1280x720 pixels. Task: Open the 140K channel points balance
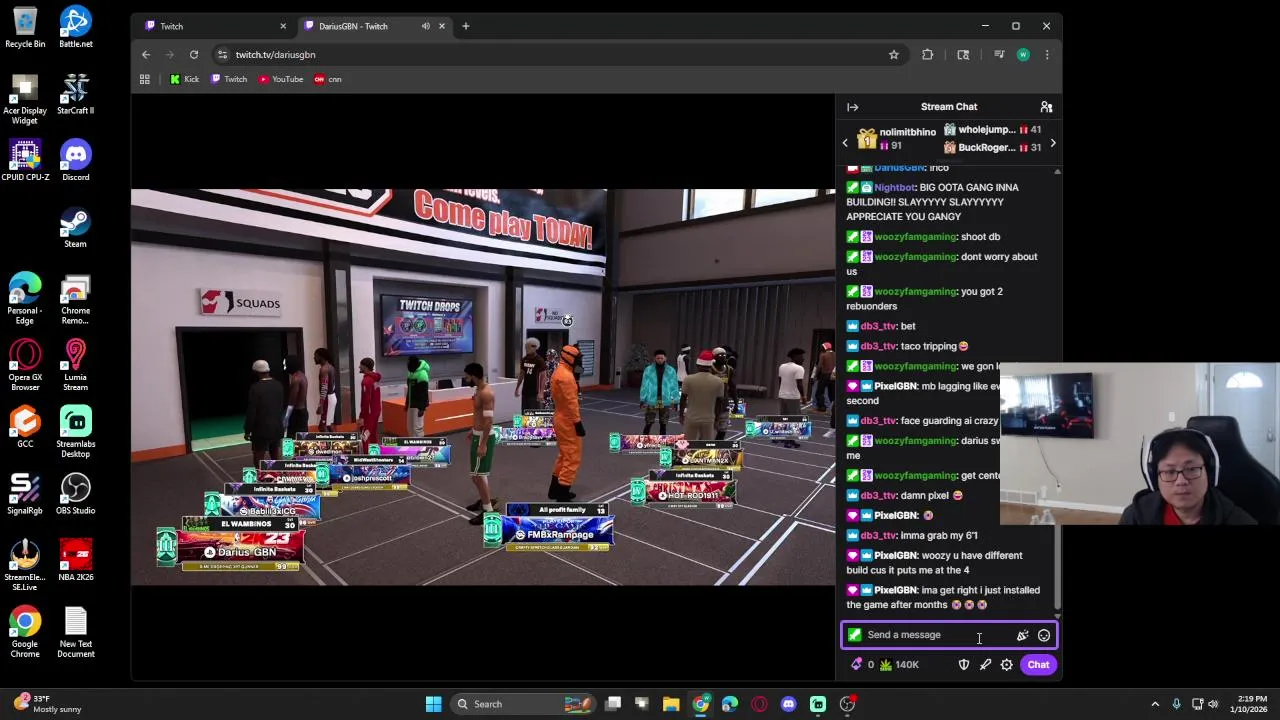(x=899, y=665)
